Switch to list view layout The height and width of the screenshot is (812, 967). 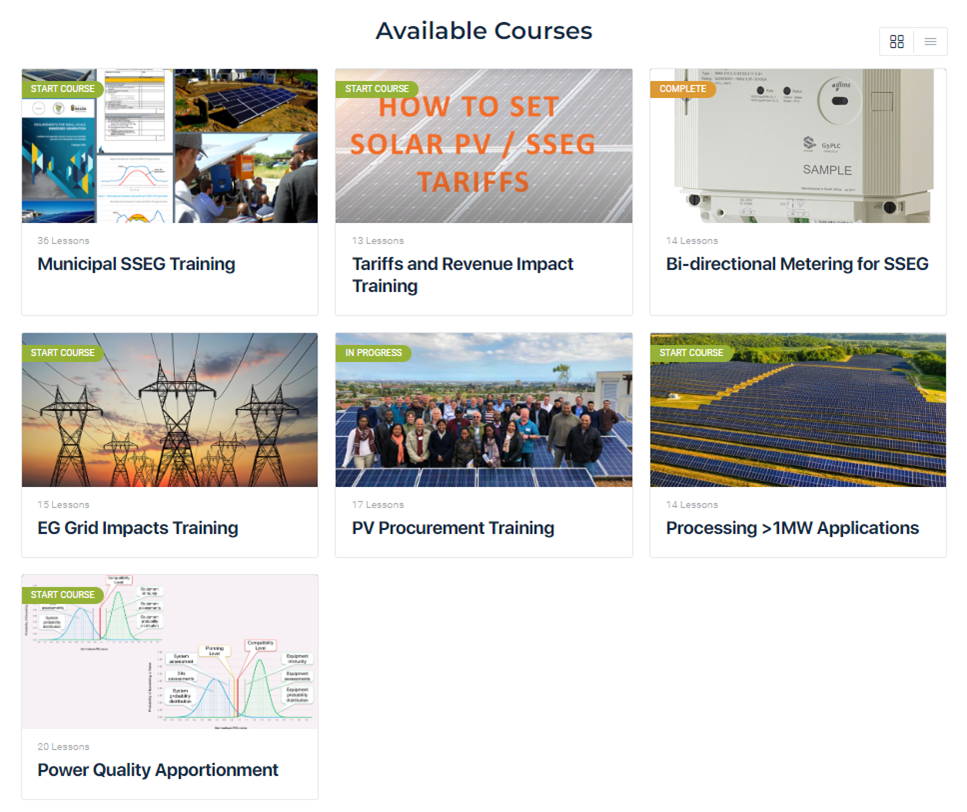click(931, 41)
